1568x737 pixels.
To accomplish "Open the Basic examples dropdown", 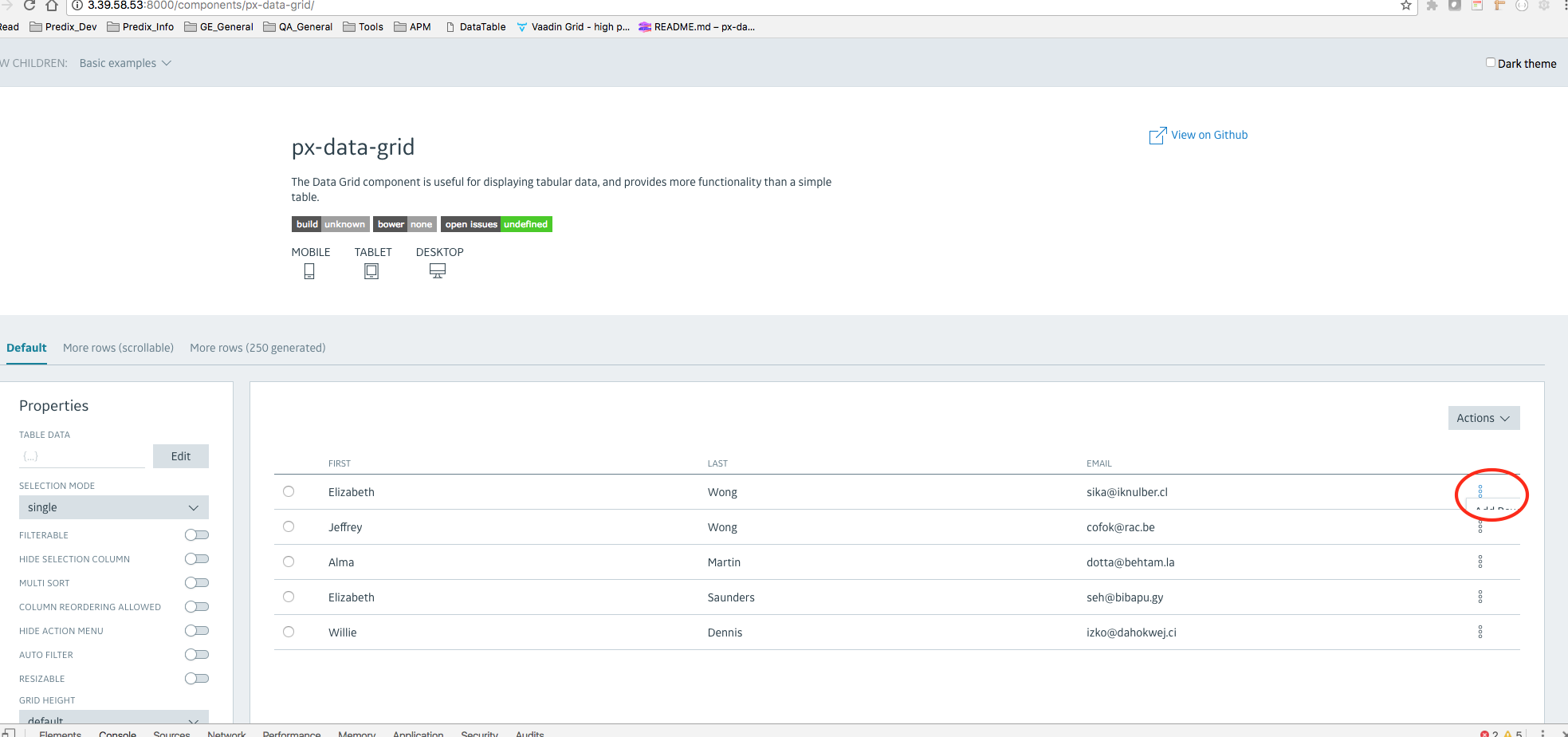I will (125, 63).
